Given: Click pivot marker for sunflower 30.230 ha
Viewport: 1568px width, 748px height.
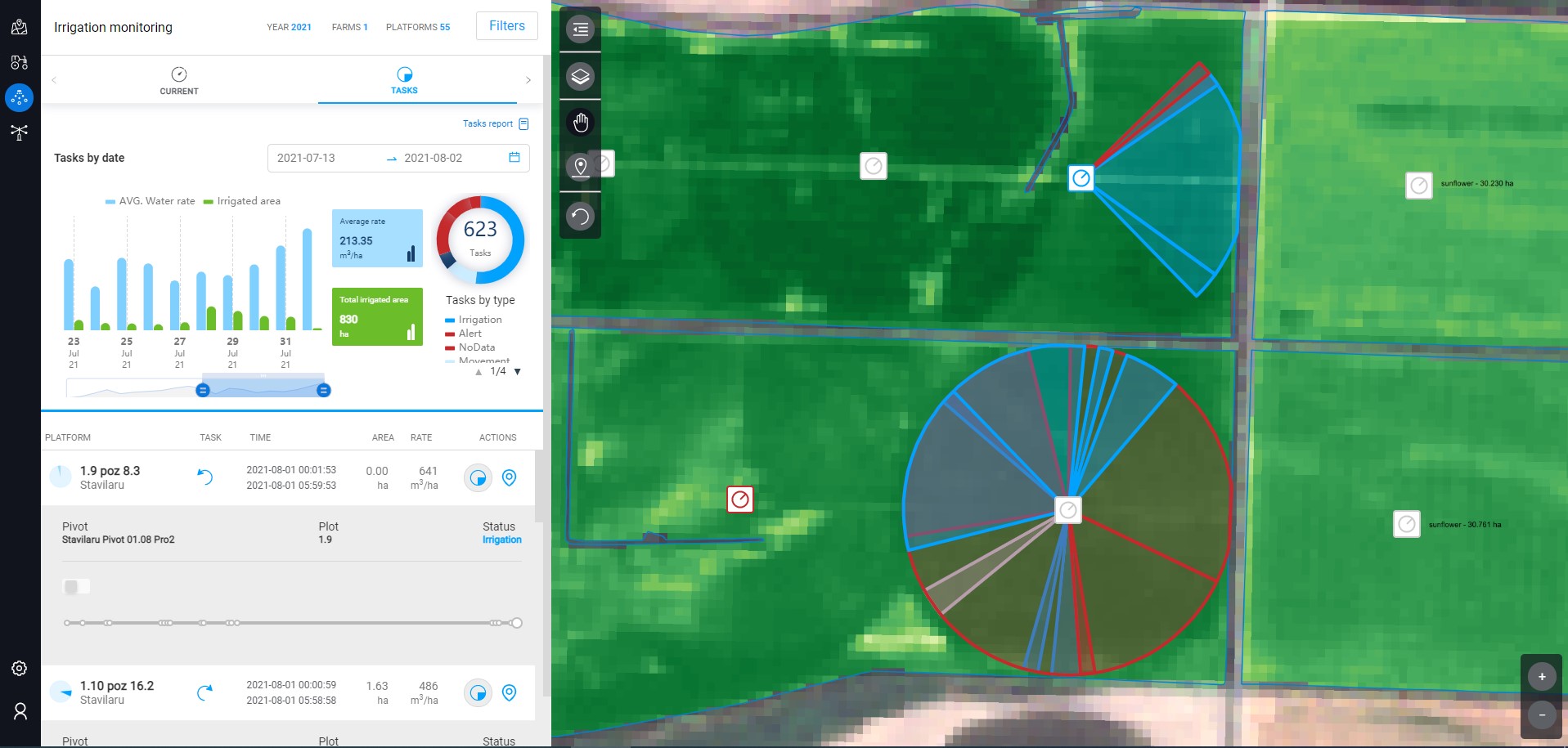Looking at the screenshot, I should 1419,186.
